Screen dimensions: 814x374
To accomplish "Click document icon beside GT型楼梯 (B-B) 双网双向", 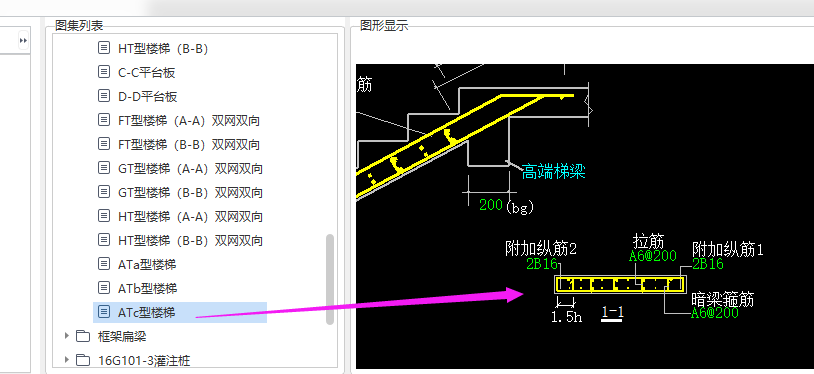I will [x=104, y=192].
